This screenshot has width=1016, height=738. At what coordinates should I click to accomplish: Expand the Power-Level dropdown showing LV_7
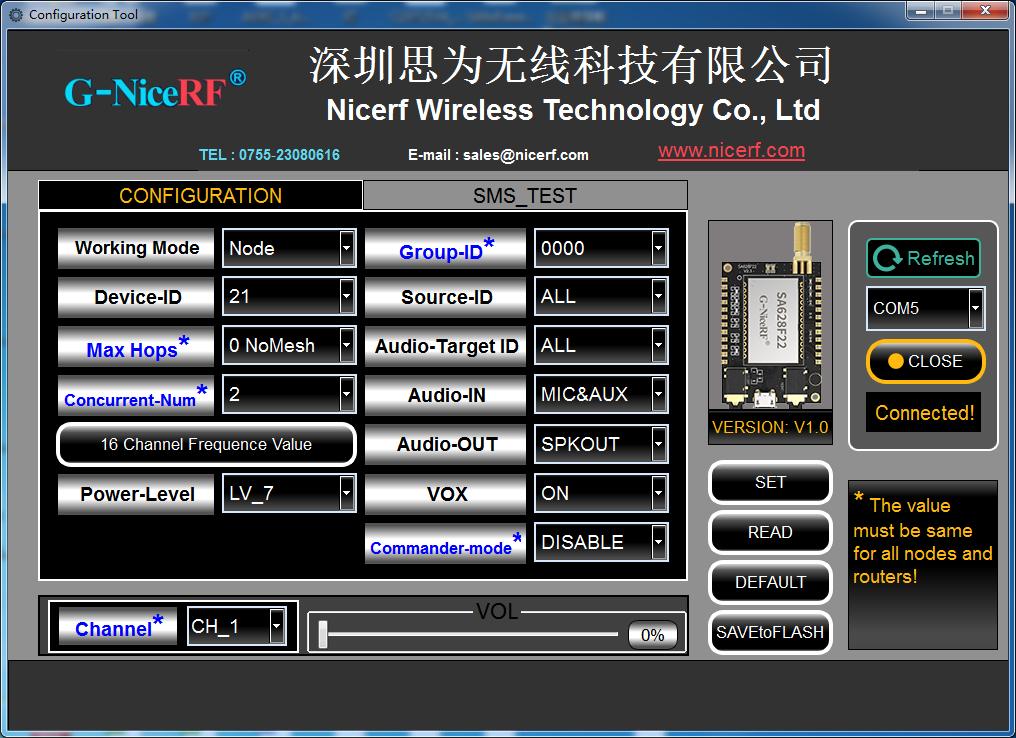(x=289, y=493)
